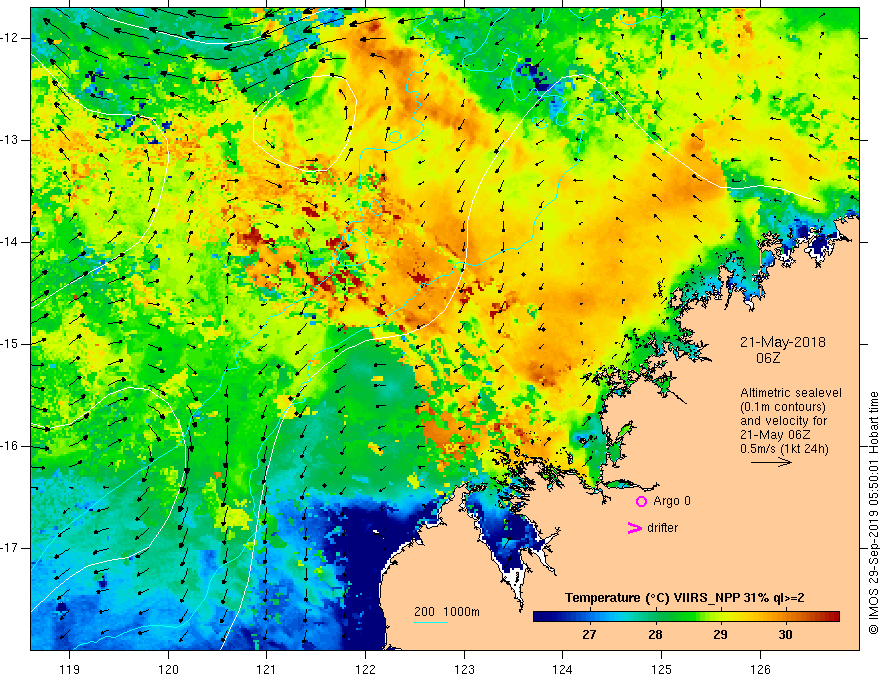880x680 pixels.
Task: Click longitude axis label 120
Action: tap(168, 669)
